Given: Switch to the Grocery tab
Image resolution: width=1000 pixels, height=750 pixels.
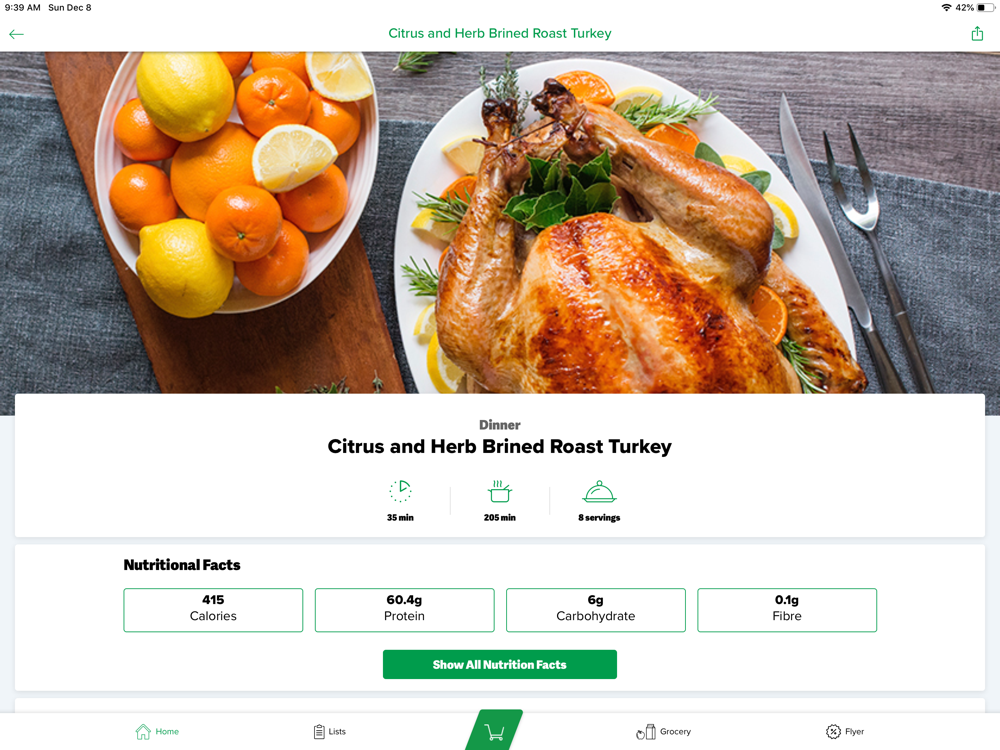Looking at the screenshot, I should pyautogui.click(x=664, y=732).
